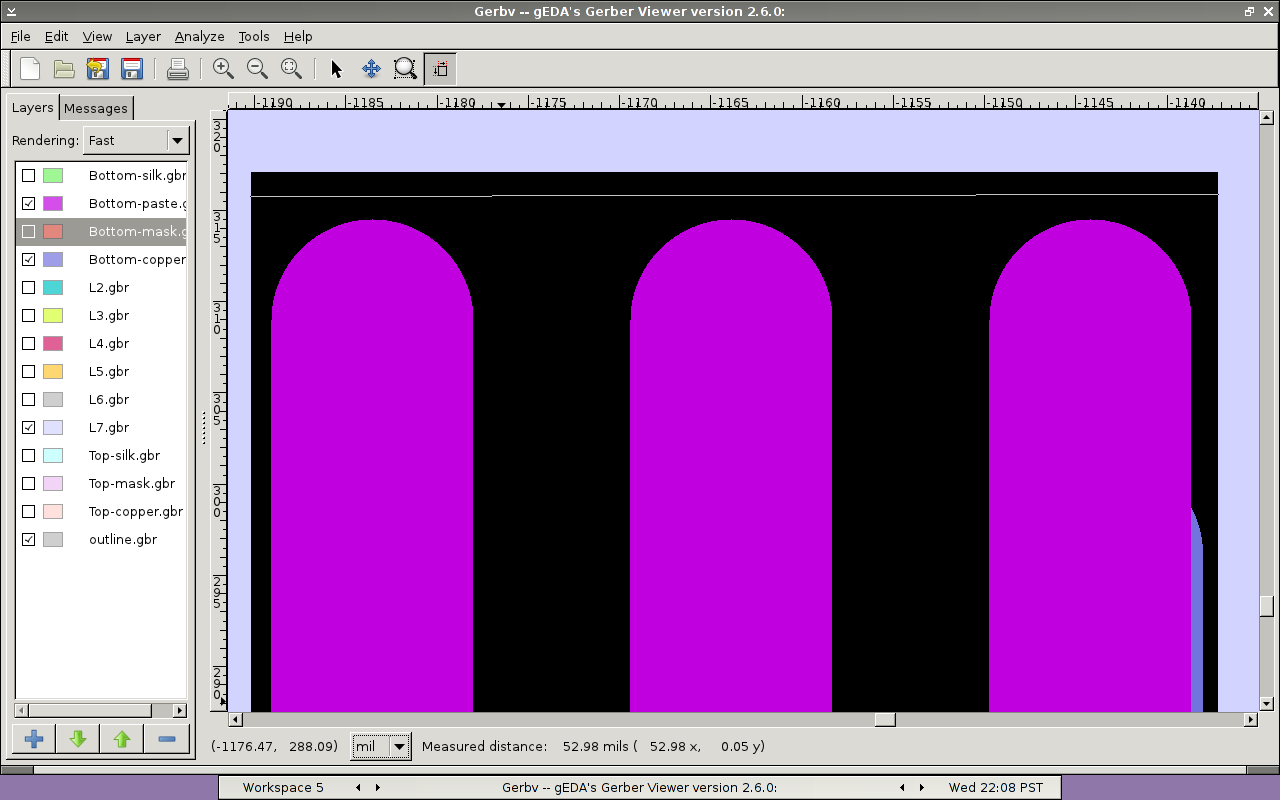Enable the Bottom-silk.gbr layer checkbox
Screen dimensions: 1280x800
(29, 176)
